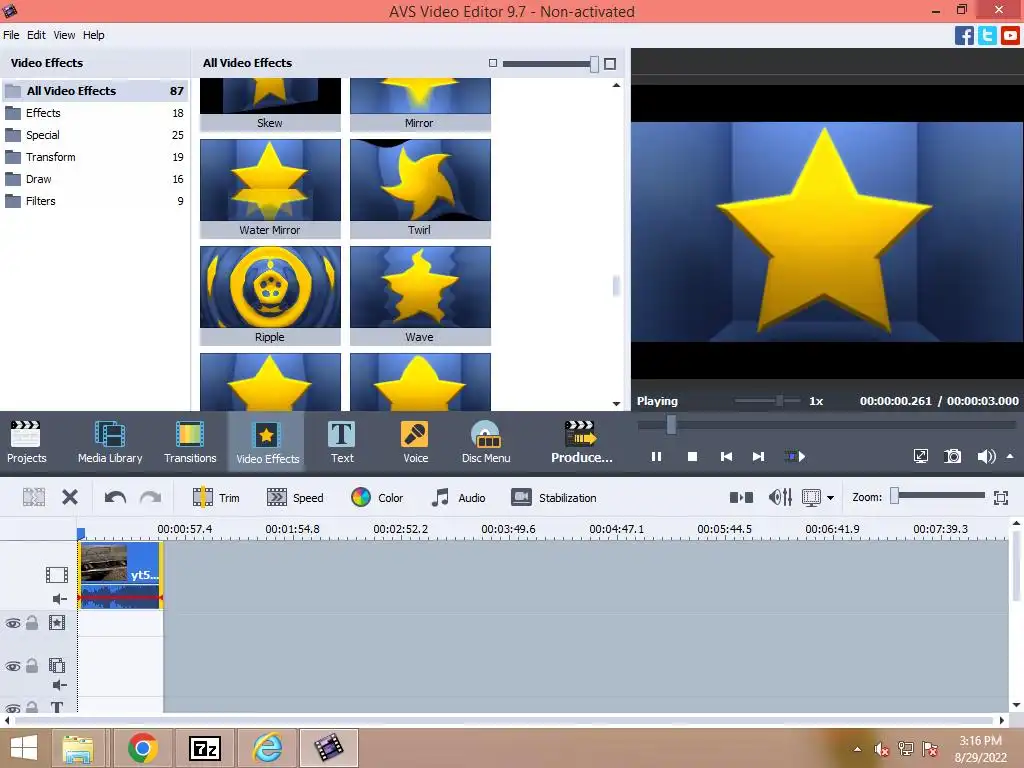Click the small thumbnails icon
Screen dimensions: 1024x768
click(x=493, y=63)
